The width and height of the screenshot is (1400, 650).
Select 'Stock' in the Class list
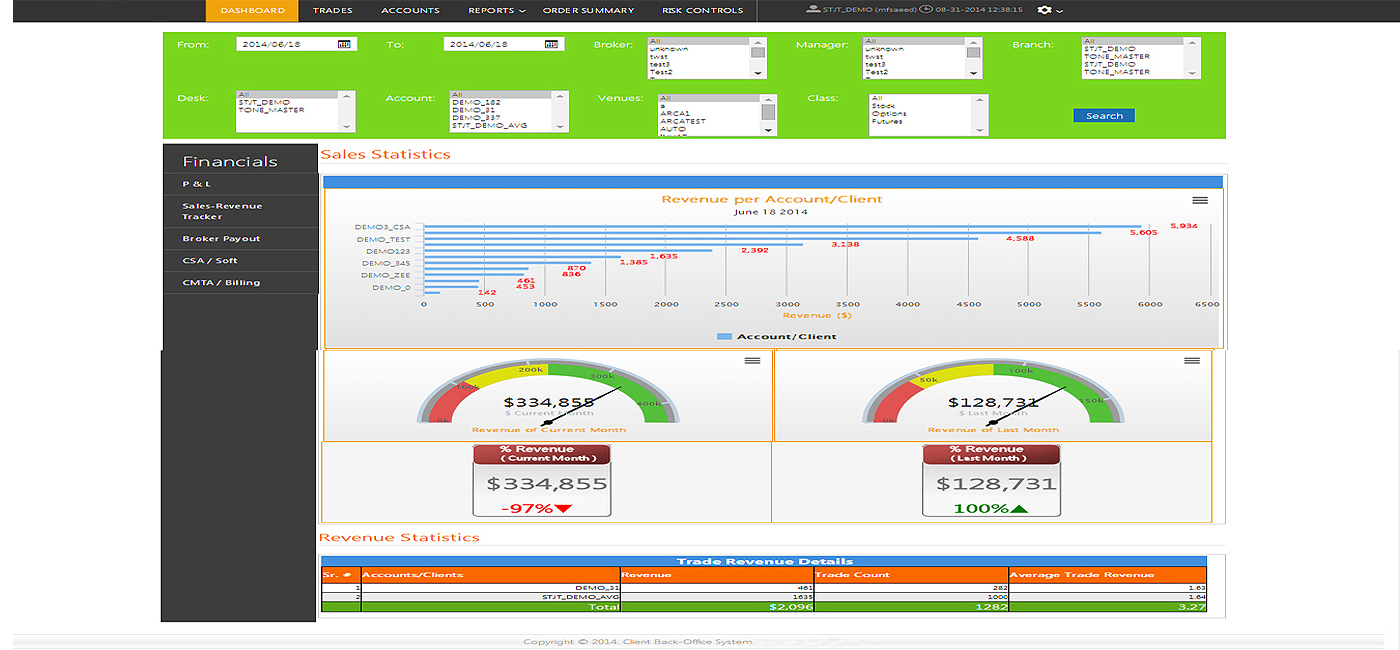pos(920,106)
